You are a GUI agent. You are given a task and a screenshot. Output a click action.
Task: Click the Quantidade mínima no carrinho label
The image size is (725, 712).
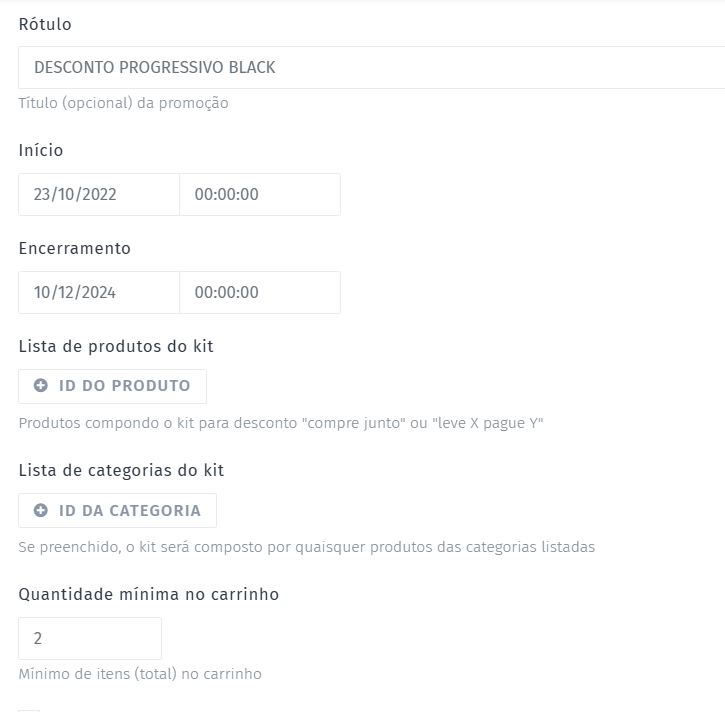click(149, 594)
